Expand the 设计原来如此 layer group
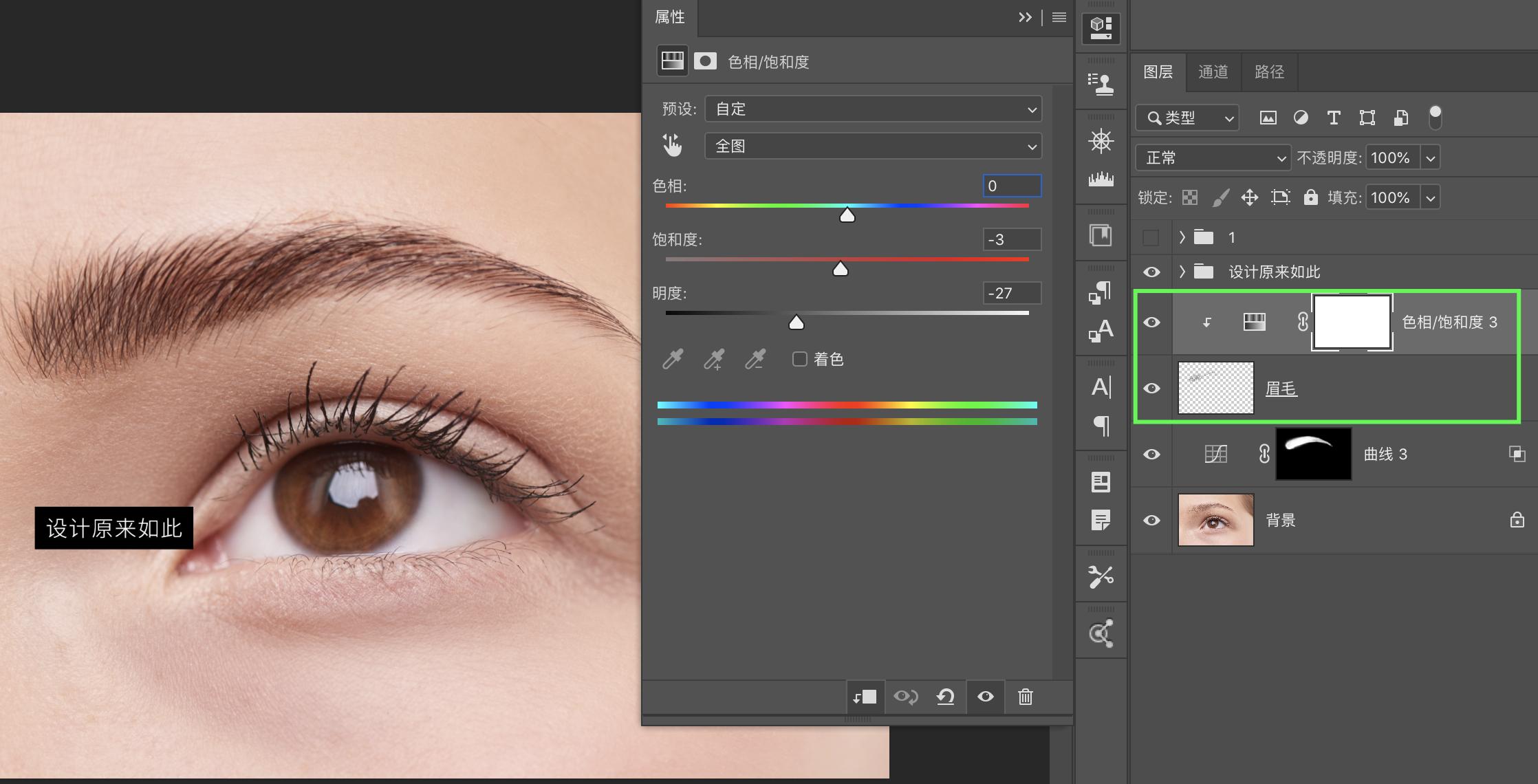This screenshot has width=1538, height=784. 1182,272
